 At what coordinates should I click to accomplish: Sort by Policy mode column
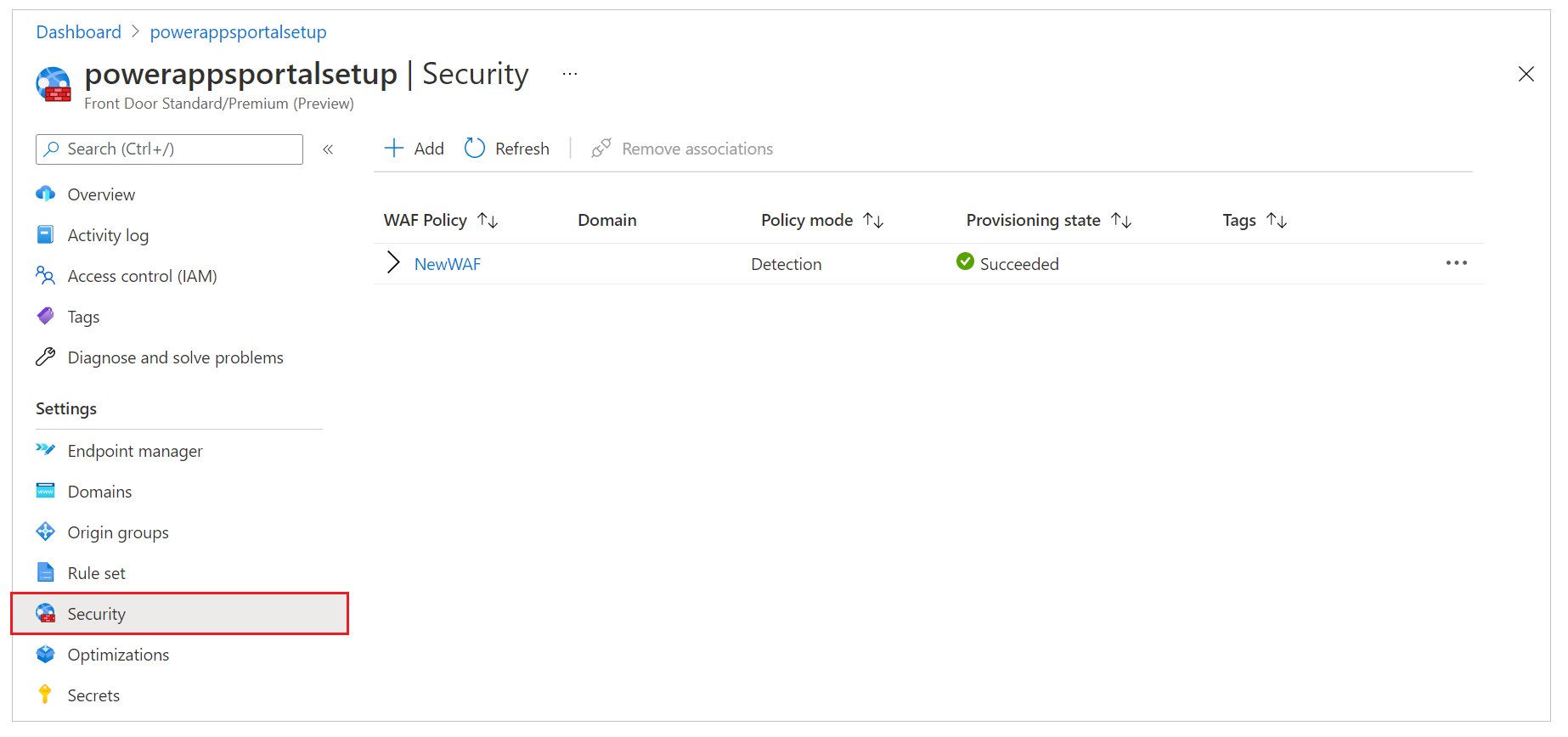tap(873, 221)
